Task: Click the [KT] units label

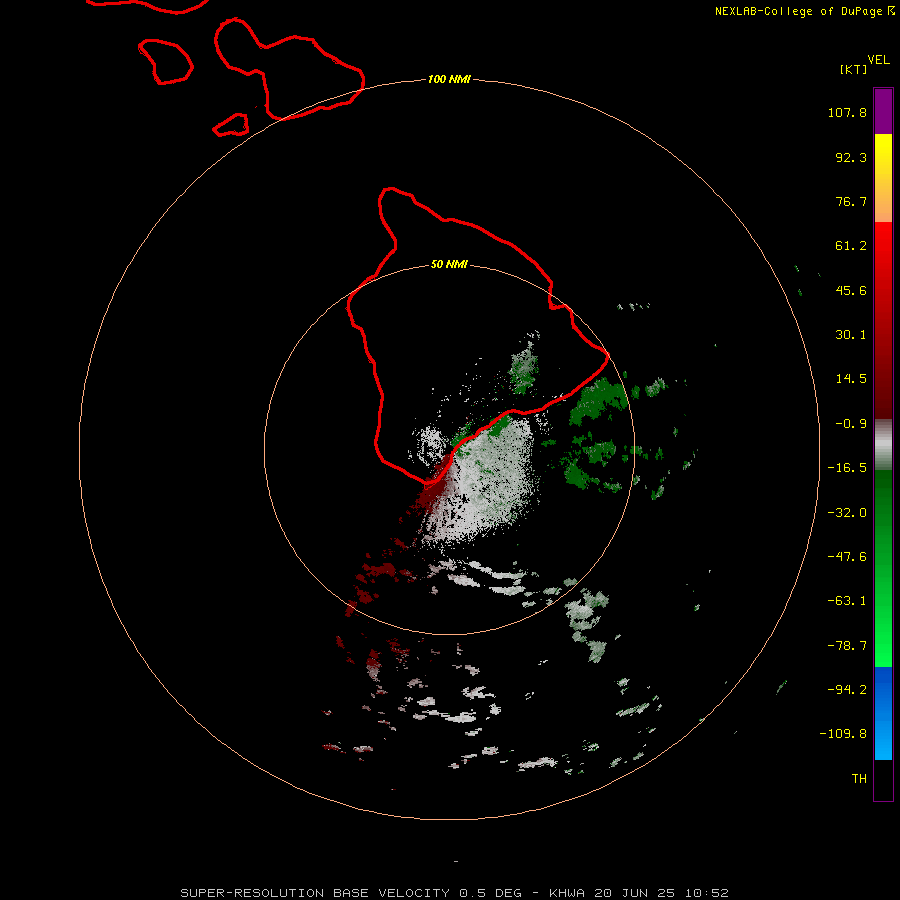Action: 854,69
